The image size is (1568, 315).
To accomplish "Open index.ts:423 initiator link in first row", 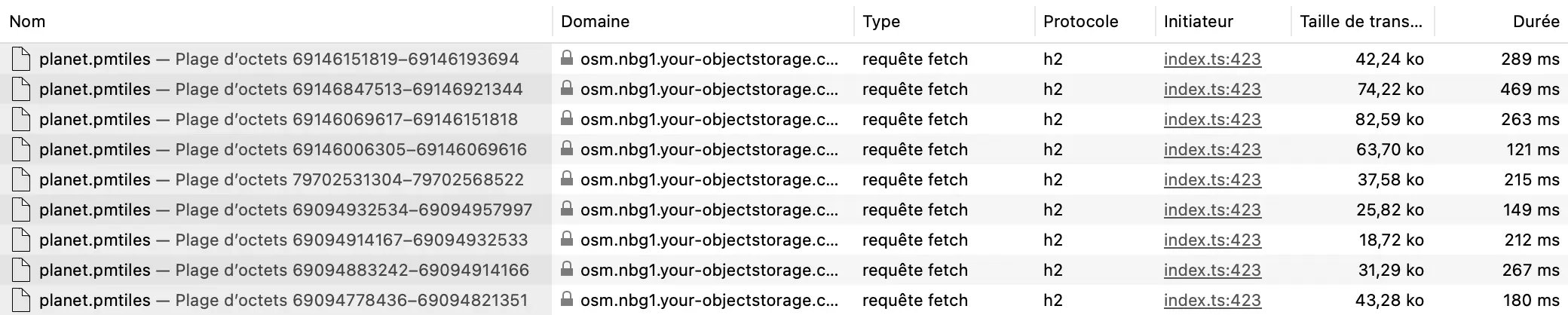I will (1211, 59).
